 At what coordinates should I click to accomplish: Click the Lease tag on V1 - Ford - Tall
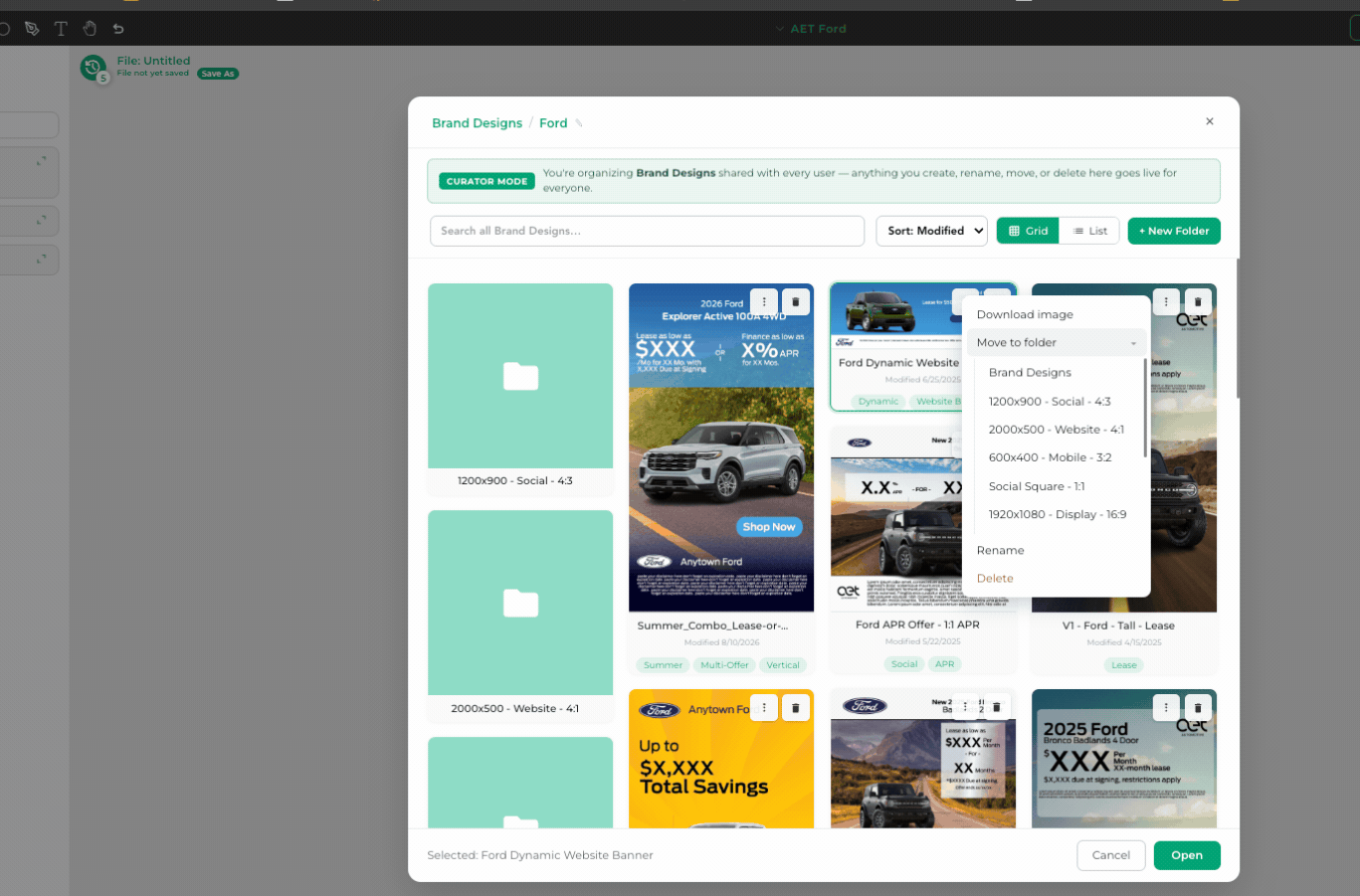click(1124, 665)
